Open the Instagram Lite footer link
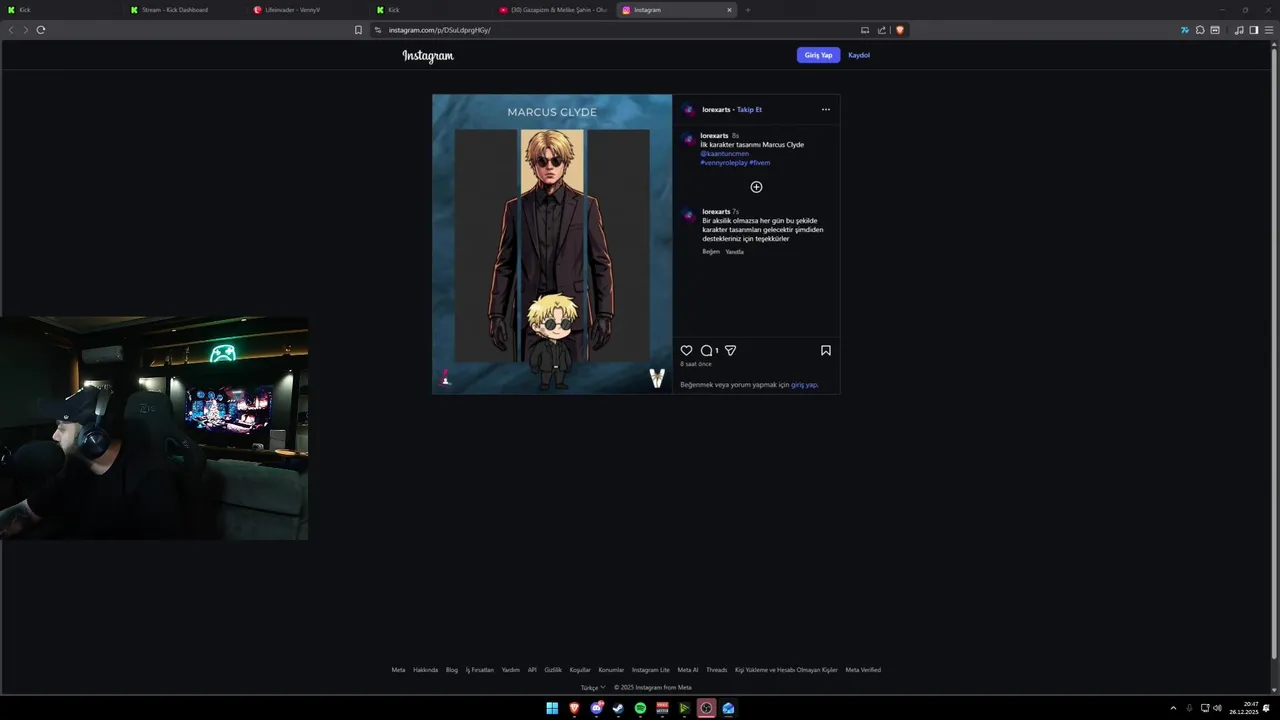The width and height of the screenshot is (1280, 720). pos(651,670)
